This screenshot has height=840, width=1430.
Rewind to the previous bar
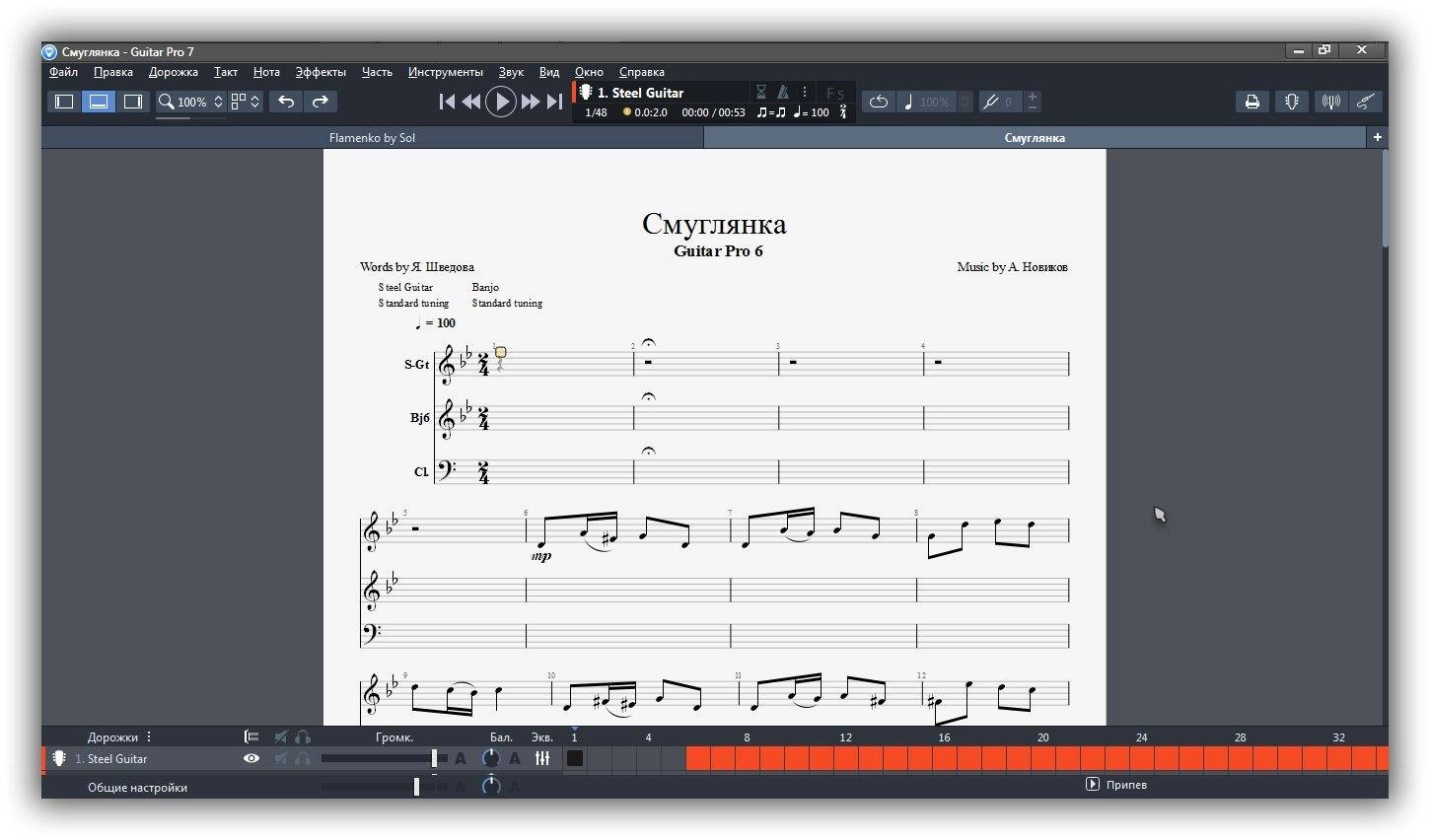pos(471,102)
